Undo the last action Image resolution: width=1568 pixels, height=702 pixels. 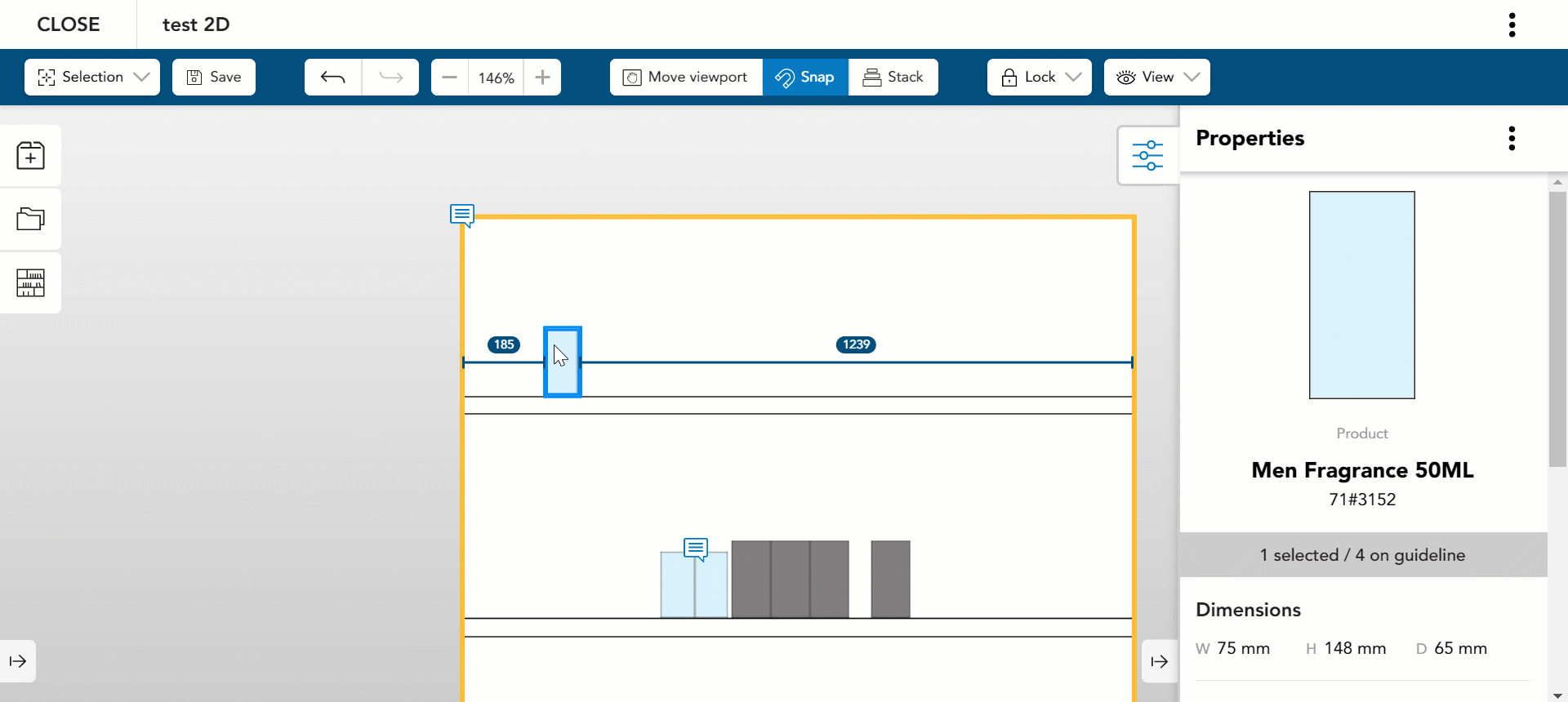point(333,77)
